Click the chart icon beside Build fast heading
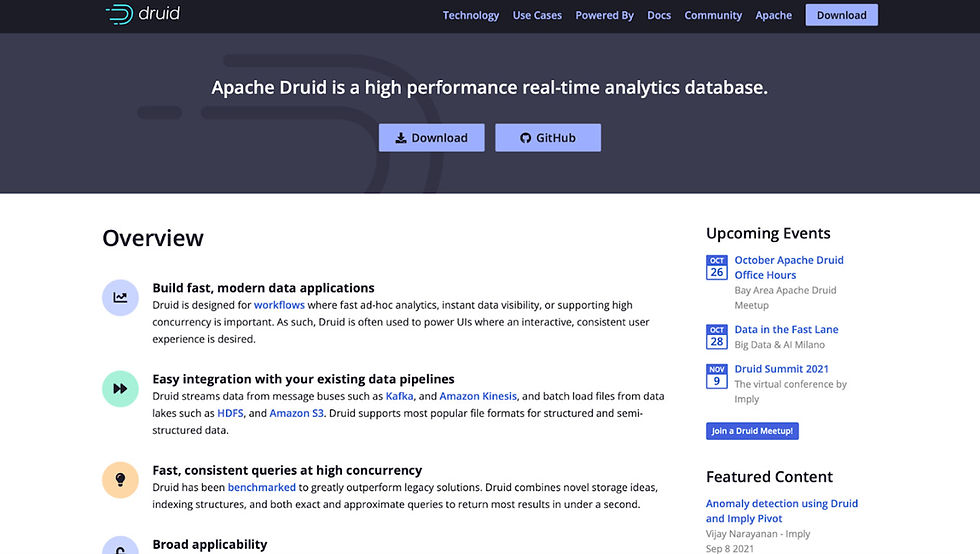 (120, 298)
